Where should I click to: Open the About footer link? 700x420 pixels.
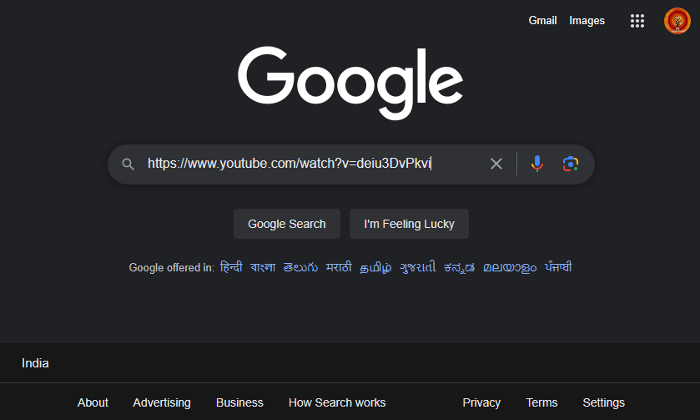tap(93, 403)
